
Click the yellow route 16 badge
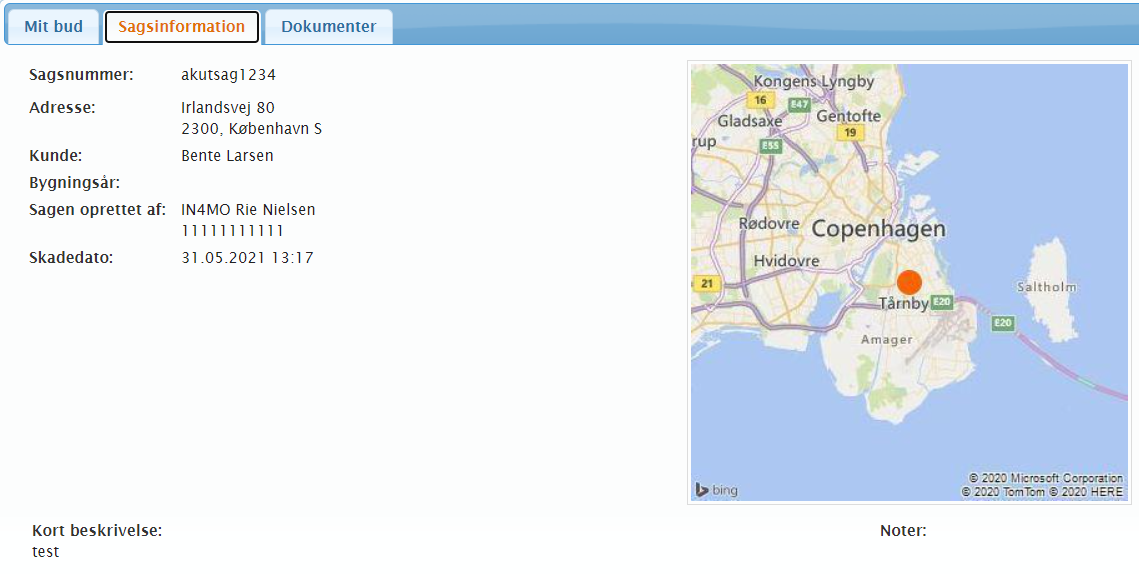[x=761, y=100]
